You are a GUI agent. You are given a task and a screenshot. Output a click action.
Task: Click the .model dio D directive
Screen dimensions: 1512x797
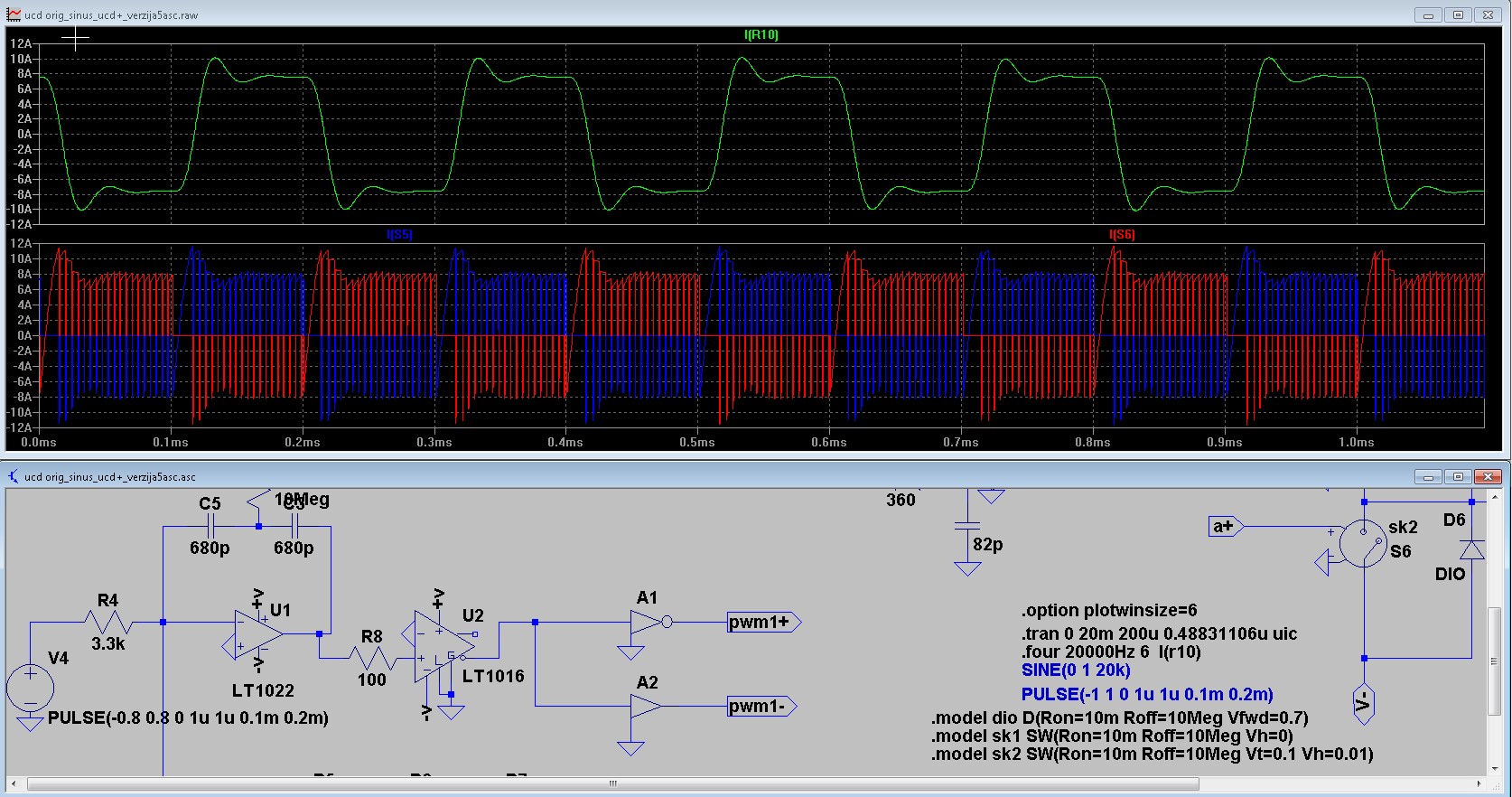1120,718
